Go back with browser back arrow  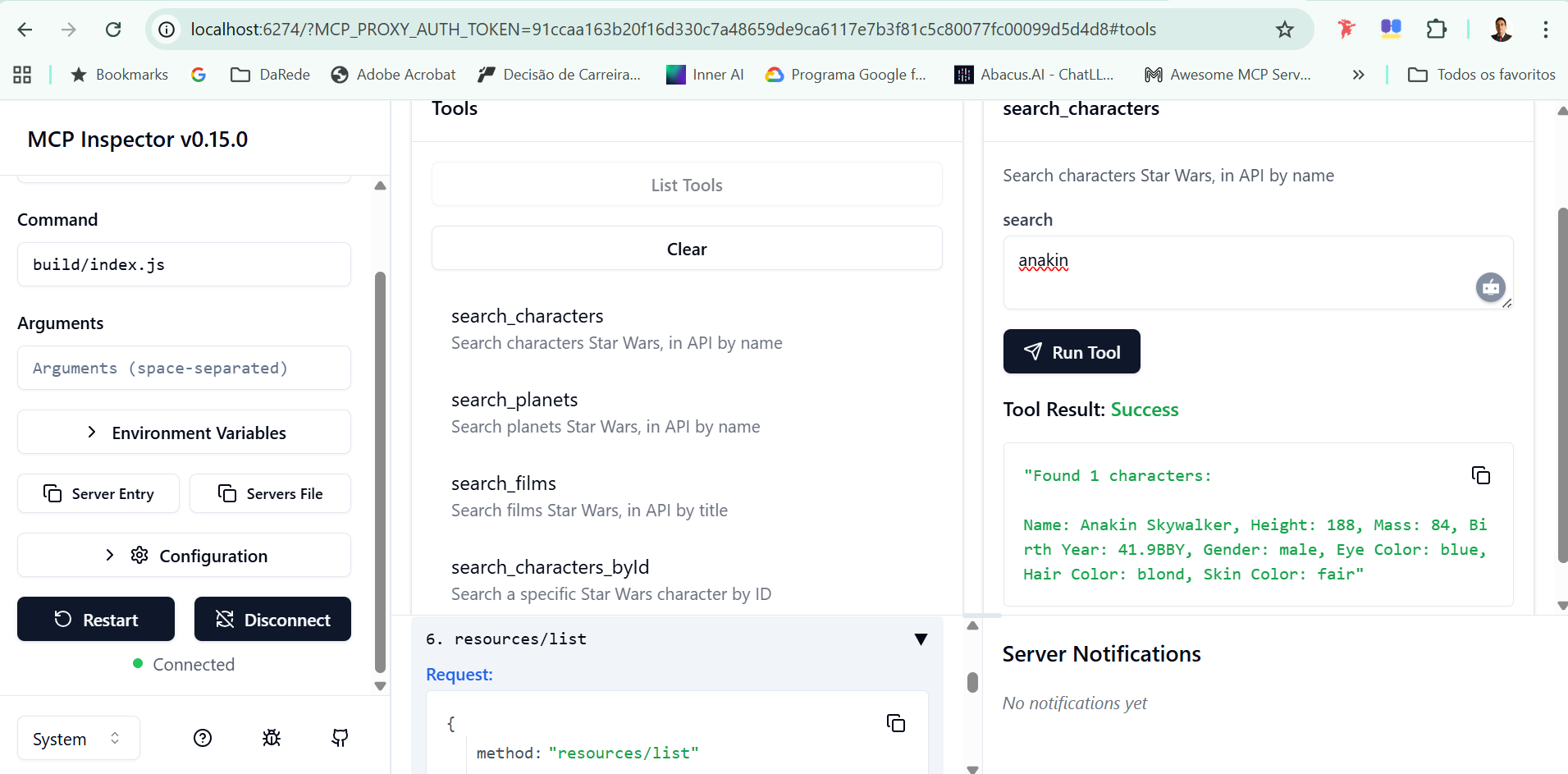pyautogui.click(x=25, y=30)
